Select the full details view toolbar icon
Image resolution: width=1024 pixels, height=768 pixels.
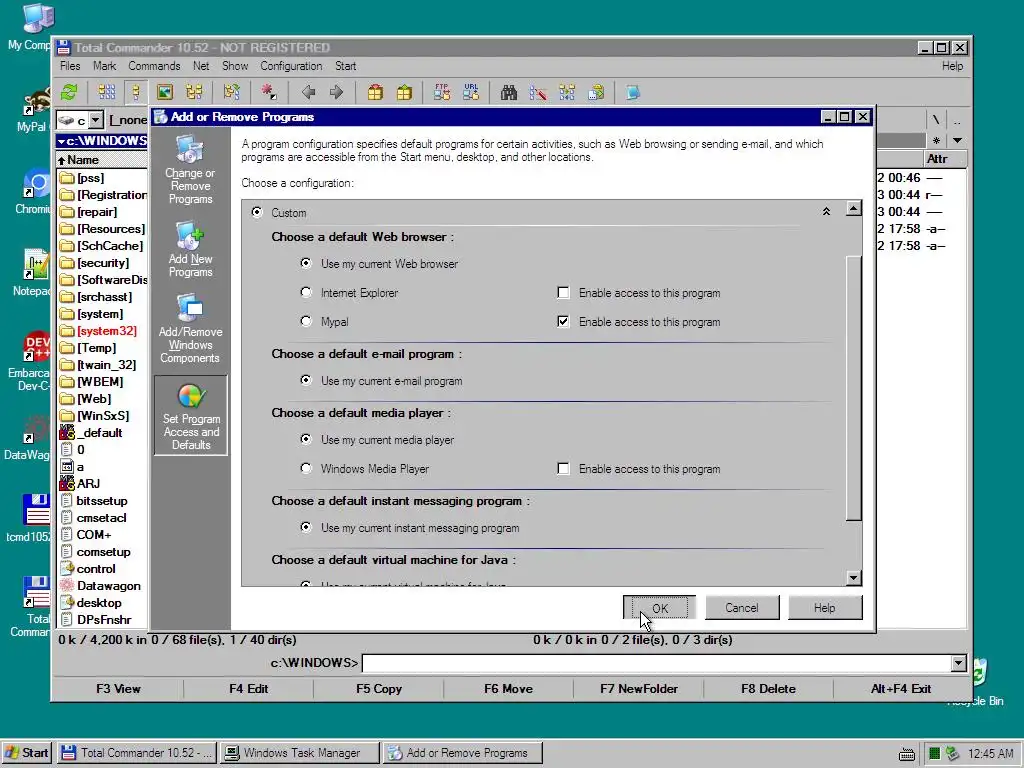pyautogui.click(x=136, y=92)
